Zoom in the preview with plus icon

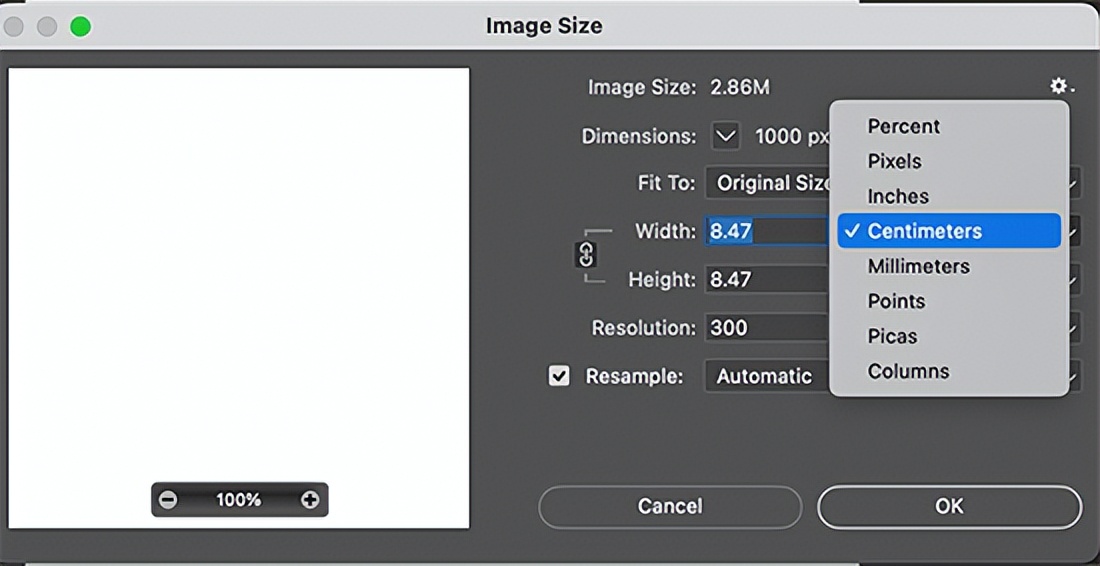310,500
